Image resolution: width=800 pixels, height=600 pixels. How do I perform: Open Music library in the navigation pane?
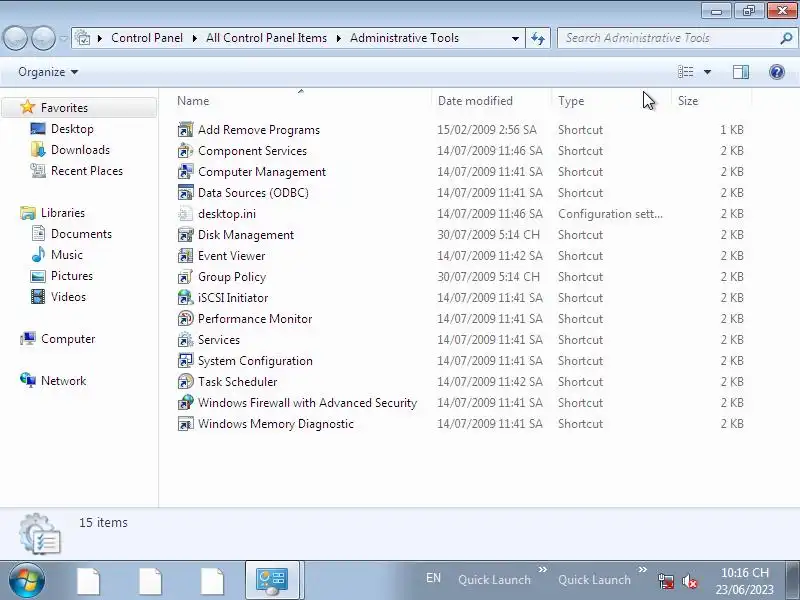point(67,255)
